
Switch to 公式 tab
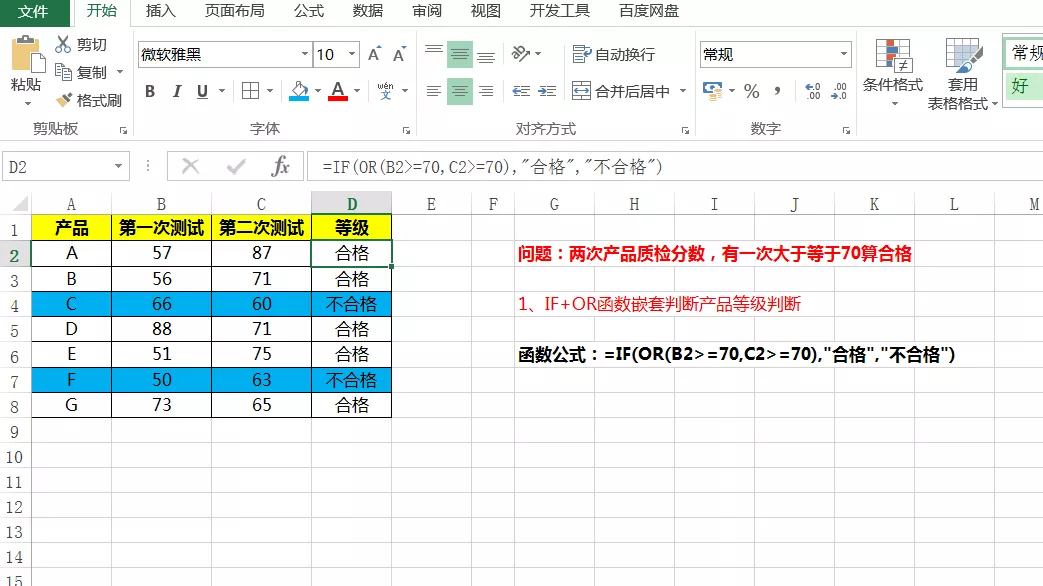(309, 11)
